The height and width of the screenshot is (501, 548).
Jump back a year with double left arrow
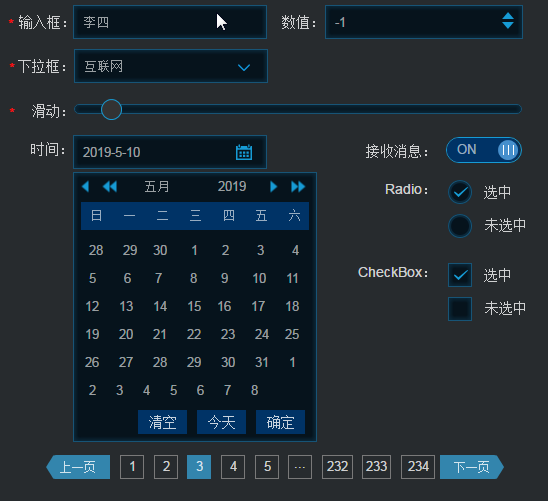pos(110,187)
